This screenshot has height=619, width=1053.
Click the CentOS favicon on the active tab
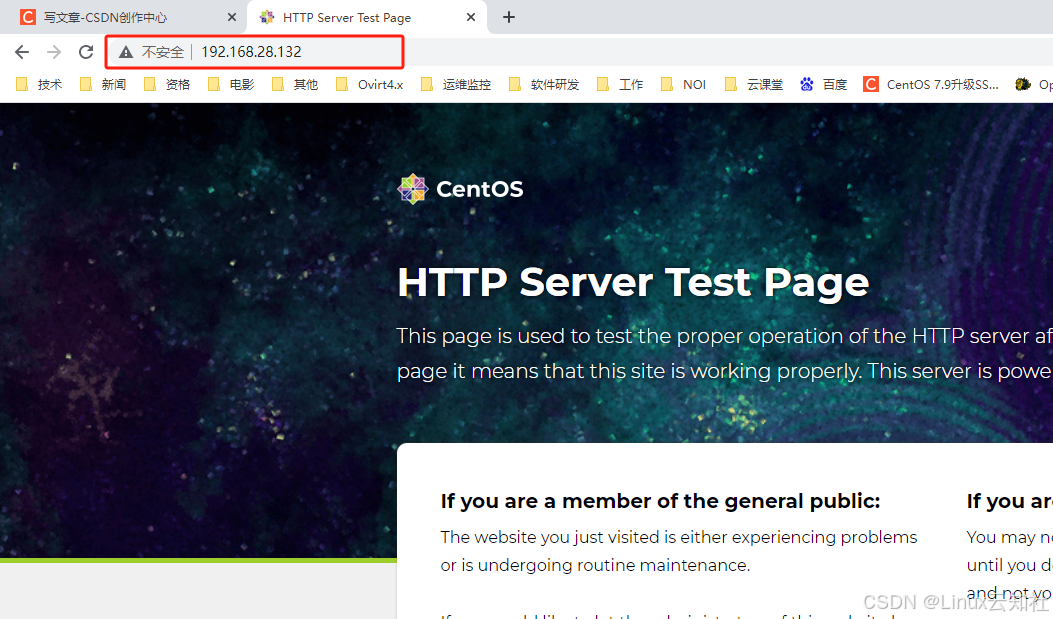[x=267, y=17]
